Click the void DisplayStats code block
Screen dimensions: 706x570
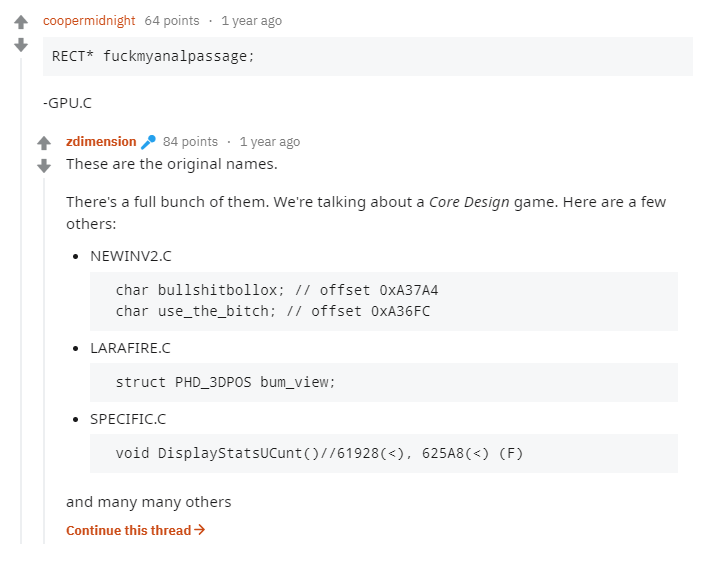(x=383, y=453)
